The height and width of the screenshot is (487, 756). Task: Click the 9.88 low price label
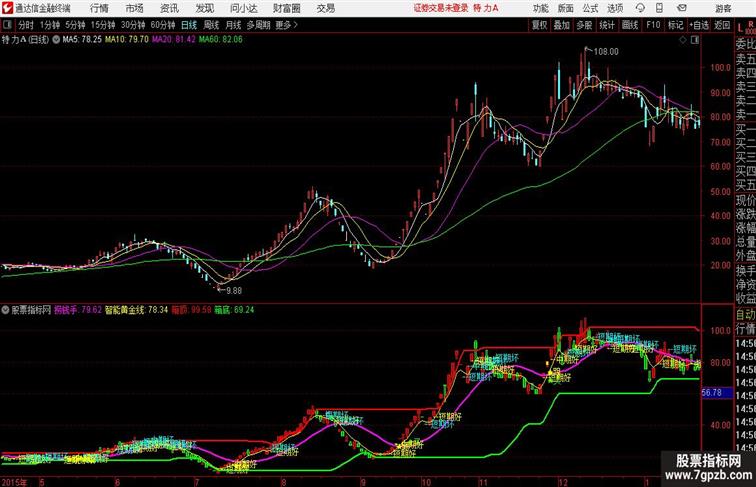(234, 291)
